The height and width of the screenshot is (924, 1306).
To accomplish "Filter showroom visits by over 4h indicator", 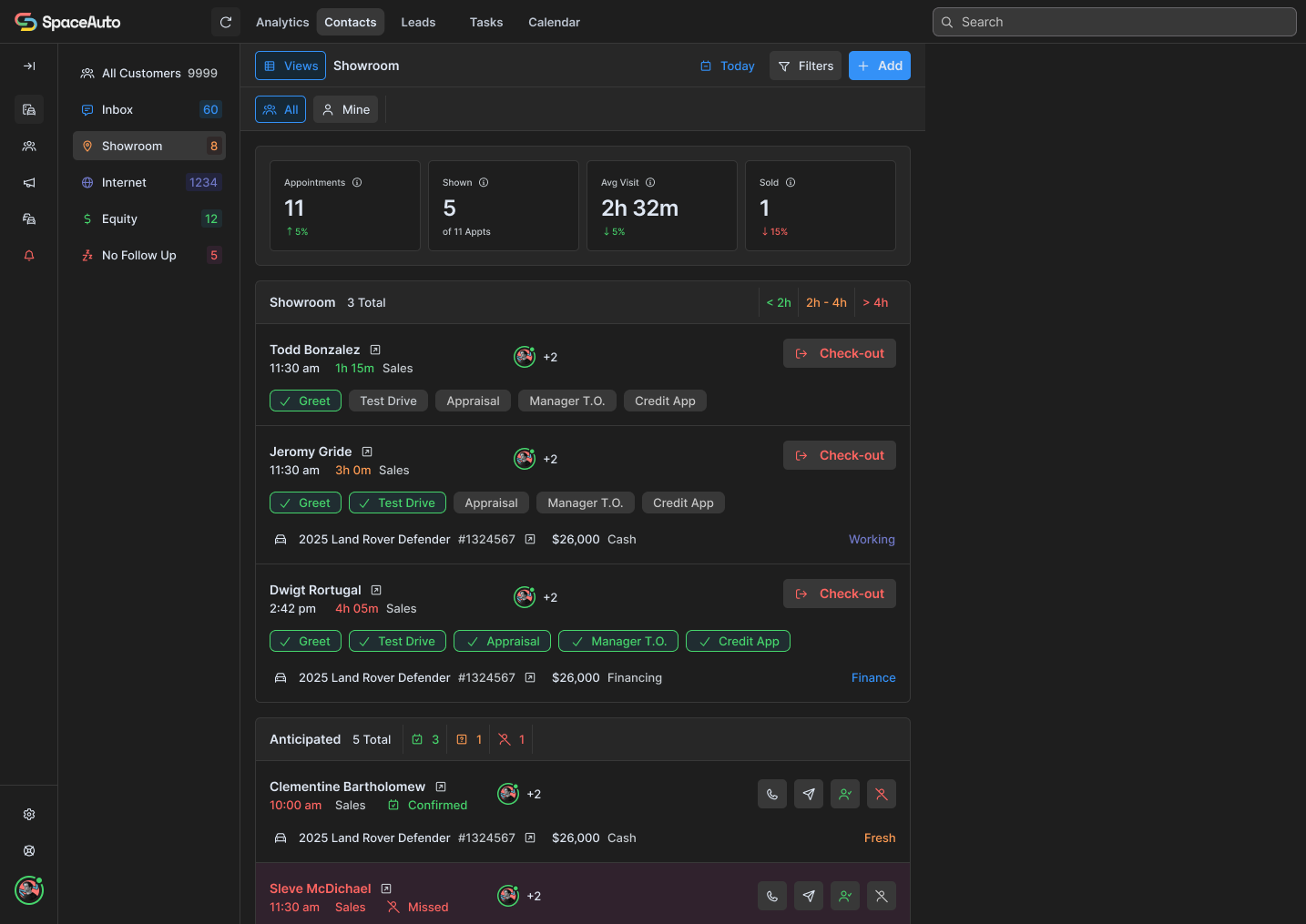I will [875, 302].
